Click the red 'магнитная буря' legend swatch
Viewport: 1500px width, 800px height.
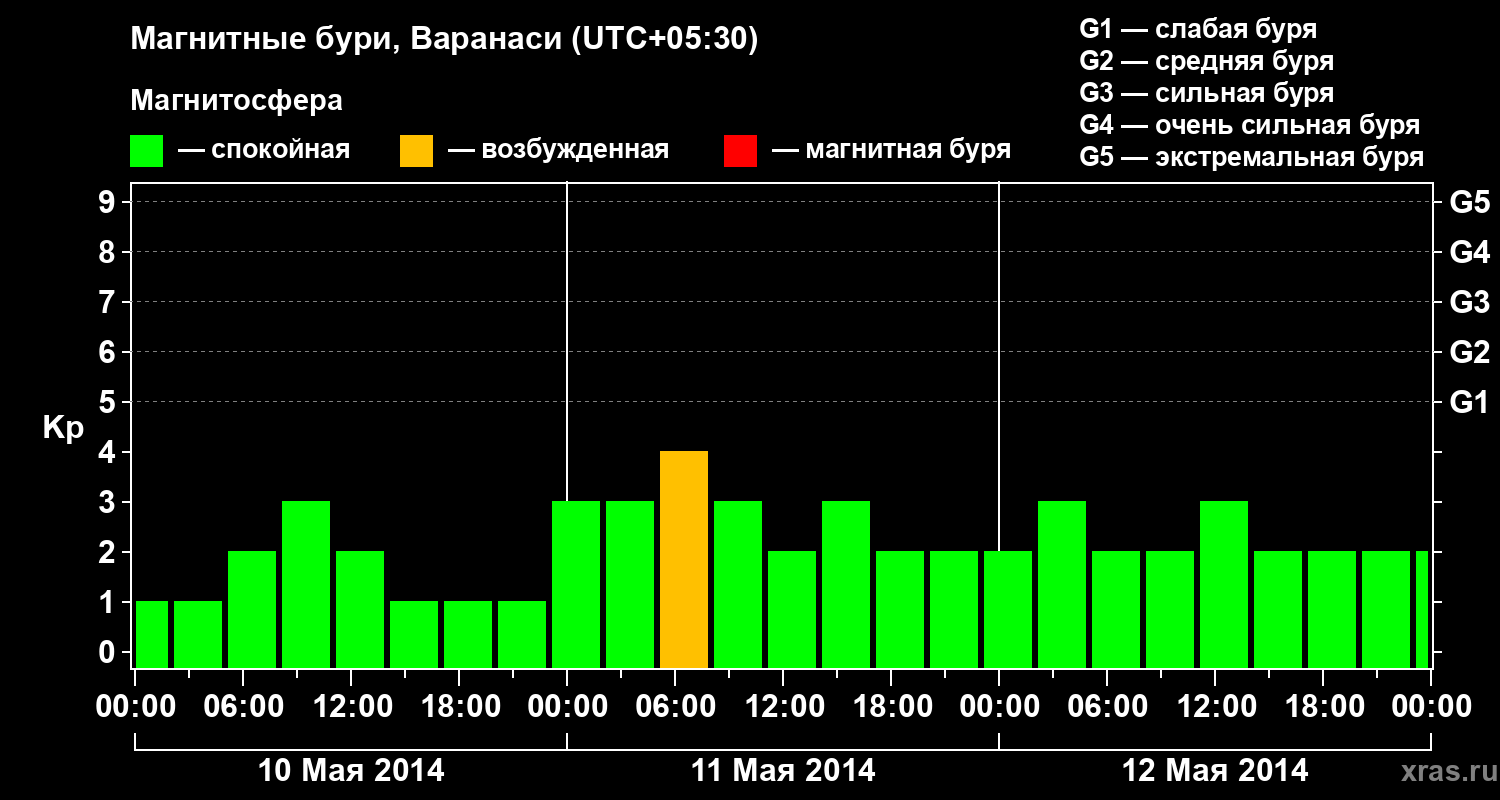(x=740, y=151)
